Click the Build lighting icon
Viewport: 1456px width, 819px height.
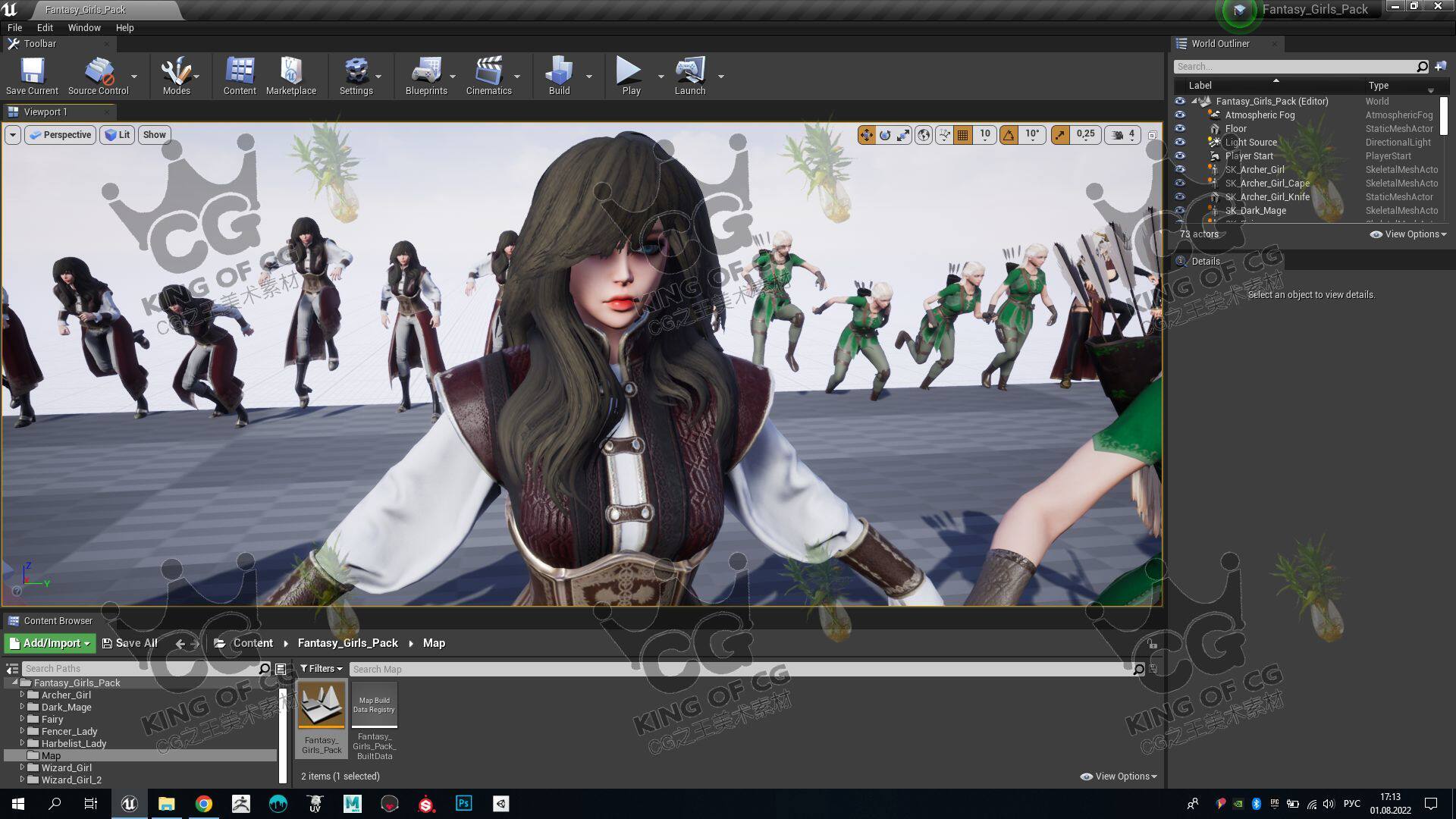(x=559, y=72)
